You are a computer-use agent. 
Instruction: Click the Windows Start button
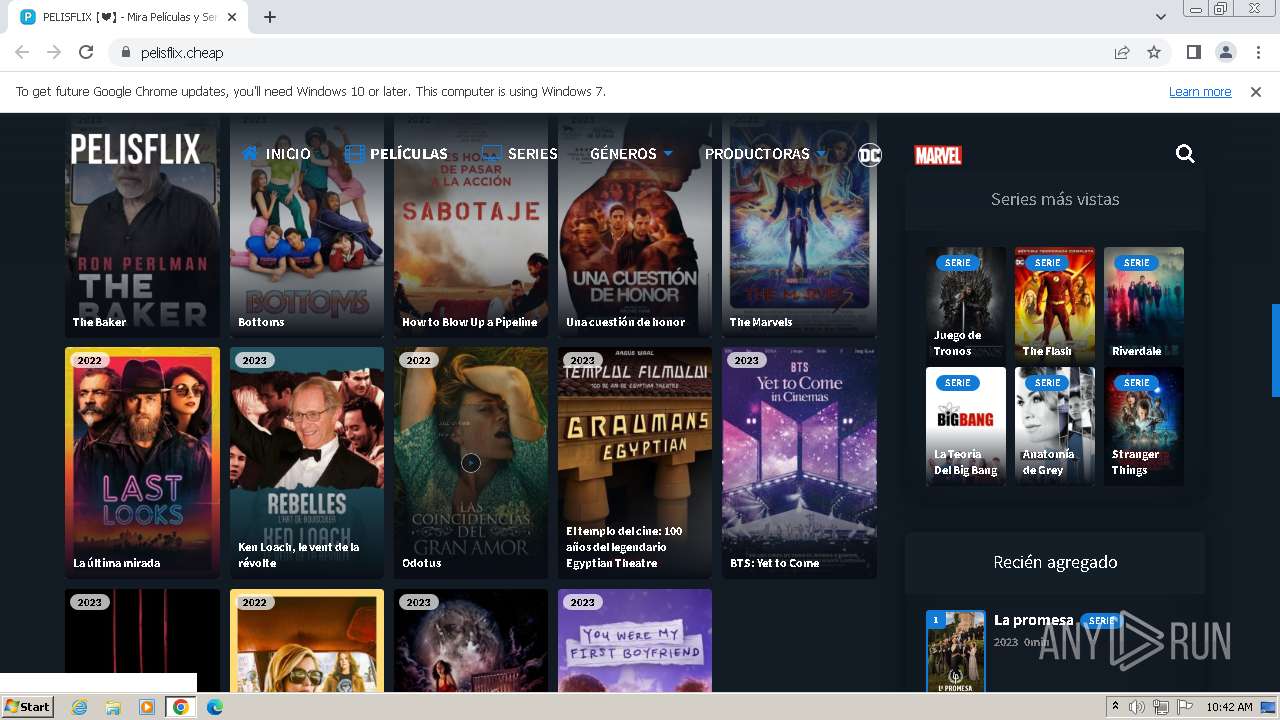click(x=28, y=707)
